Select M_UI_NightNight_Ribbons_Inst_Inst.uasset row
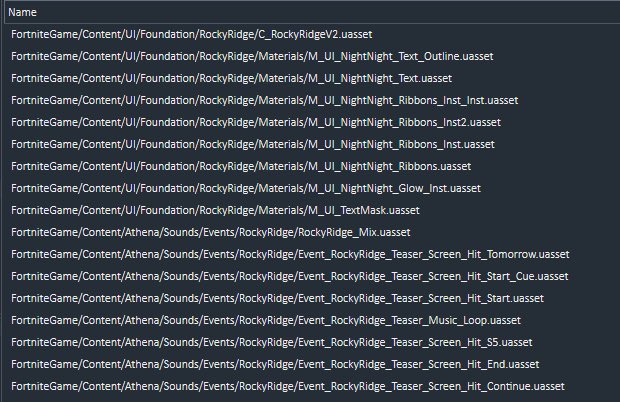Viewport: 620px width, 402px height. coord(312,100)
